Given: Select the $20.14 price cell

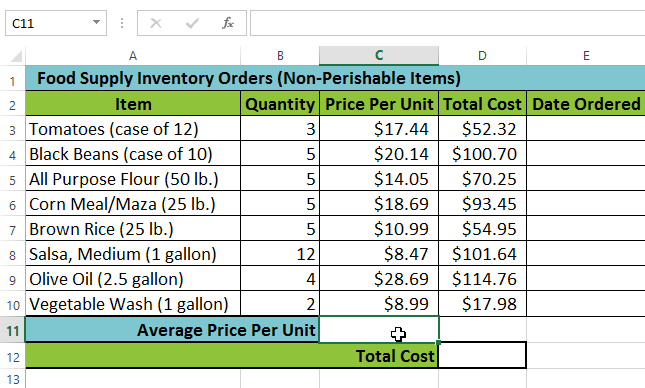Looking at the screenshot, I should (x=379, y=153).
